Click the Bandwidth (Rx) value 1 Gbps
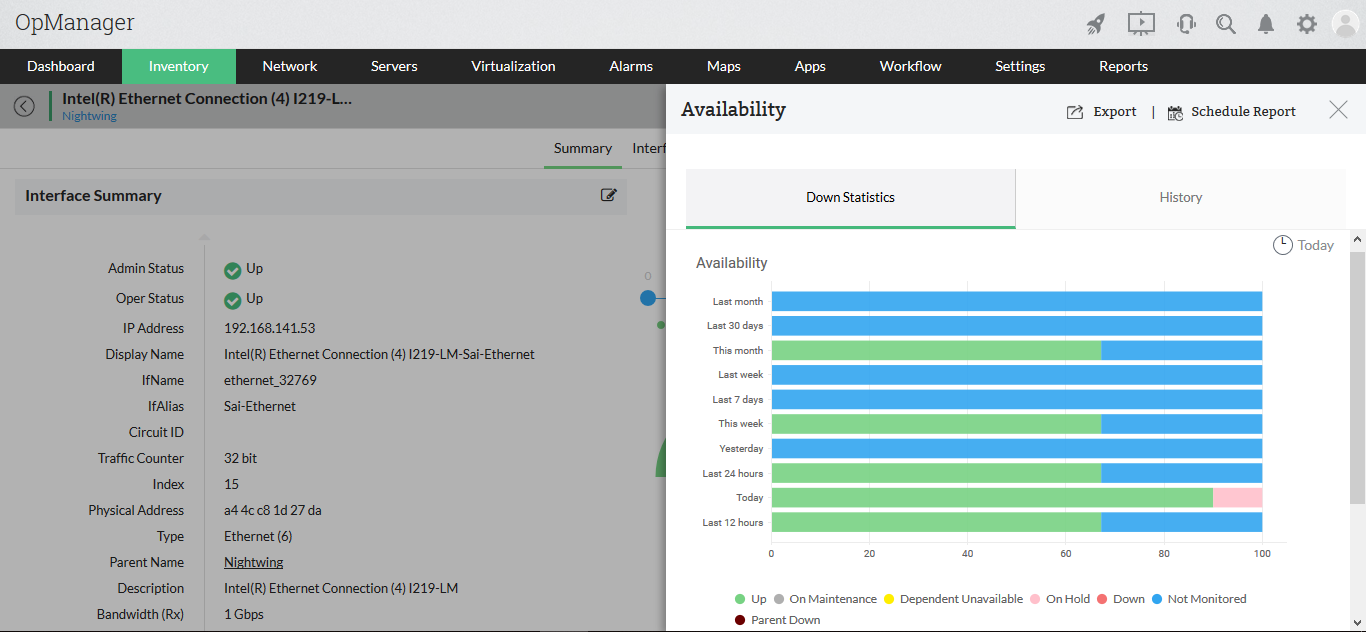The width and height of the screenshot is (1366, 632). [x=244, y=614]
